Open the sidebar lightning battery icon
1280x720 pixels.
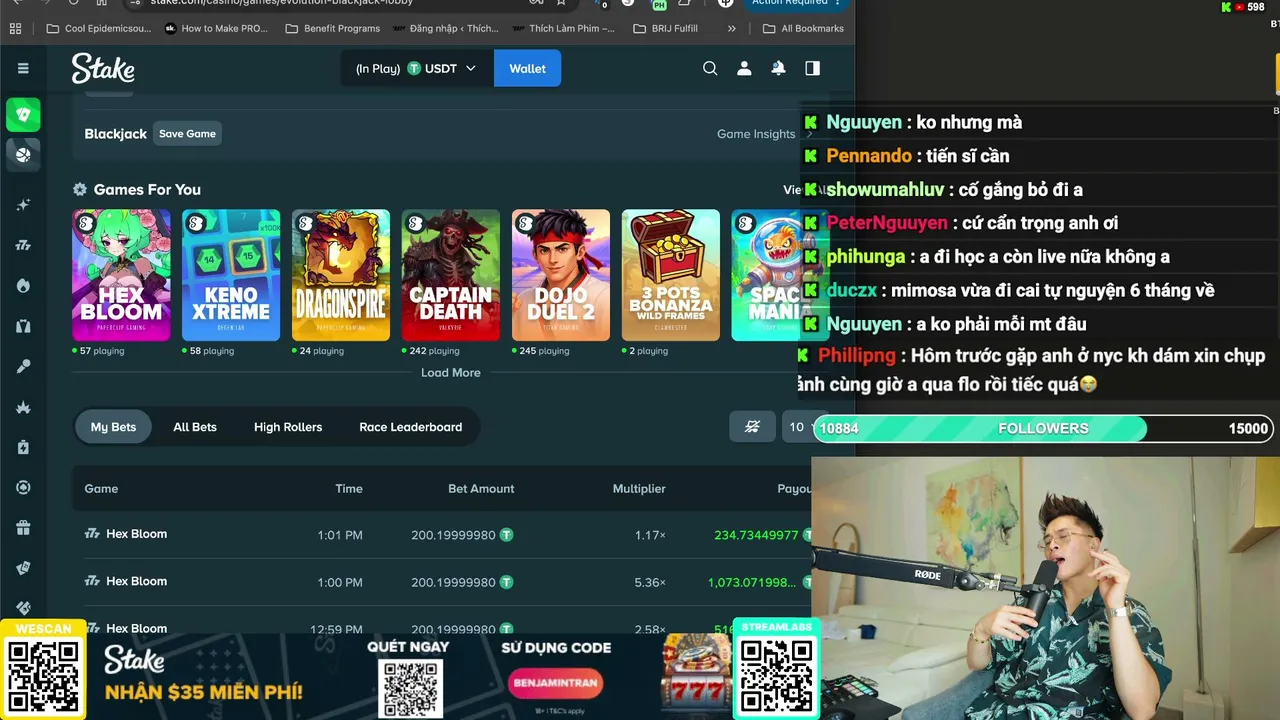click(23, 447)
